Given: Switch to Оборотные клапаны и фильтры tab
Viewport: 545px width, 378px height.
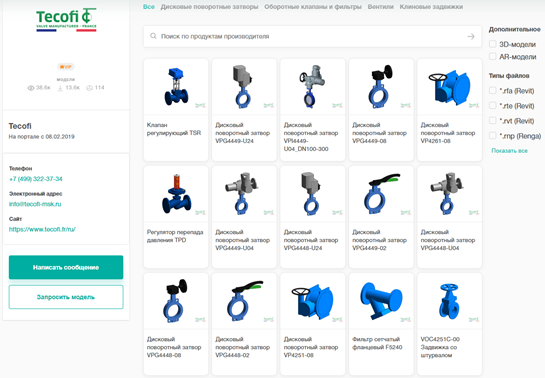Looking at the screenshot, I should tap(313, 7).
